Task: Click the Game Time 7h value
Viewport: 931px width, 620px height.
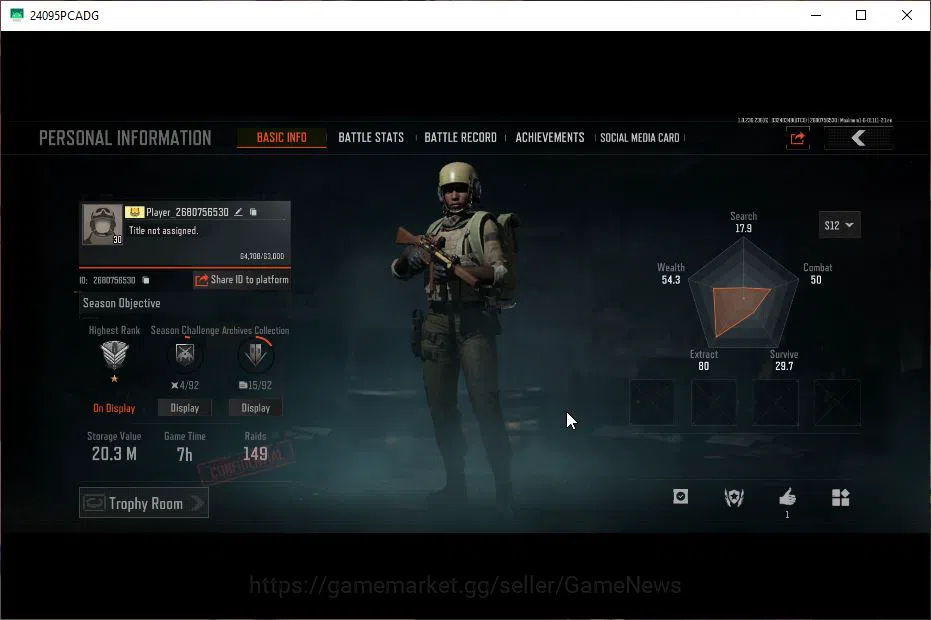Action: click(185, 454)
